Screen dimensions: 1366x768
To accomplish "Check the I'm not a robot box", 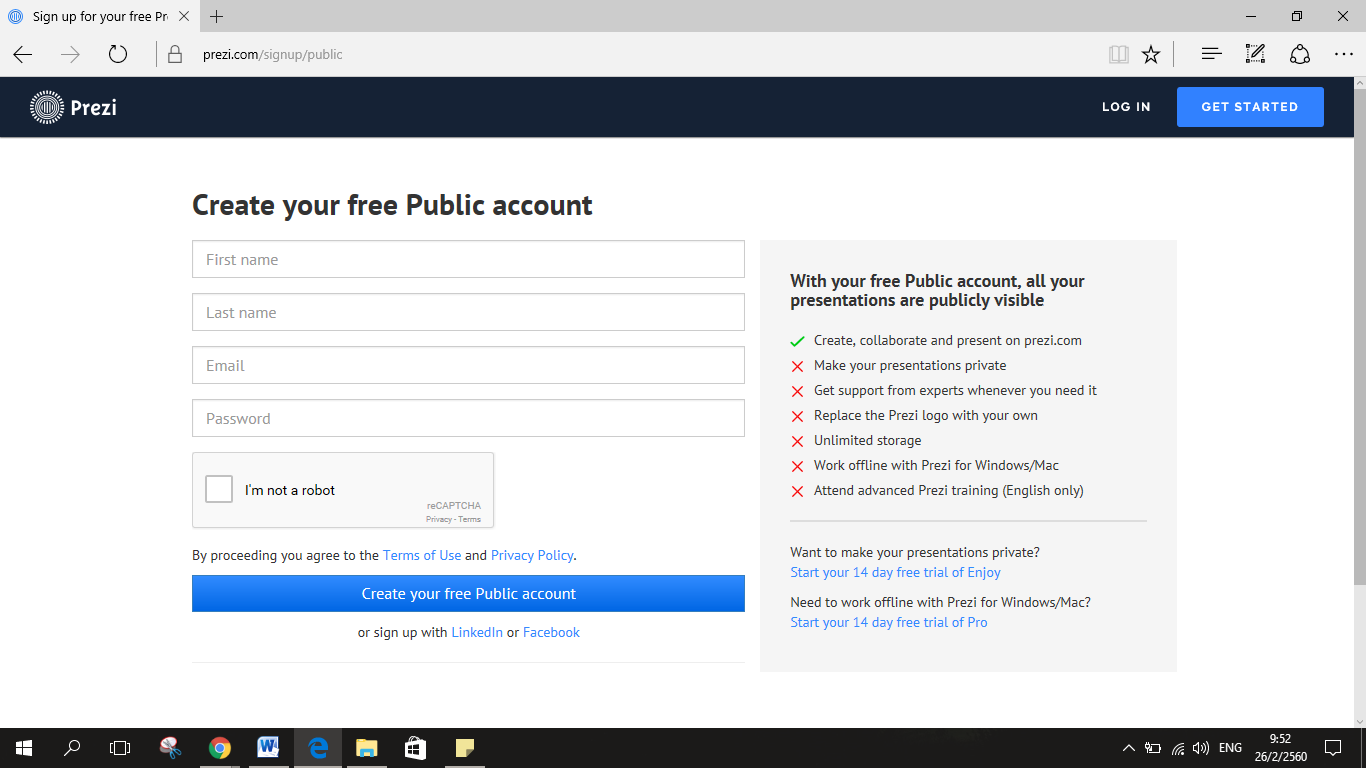I will coord(219,489).
